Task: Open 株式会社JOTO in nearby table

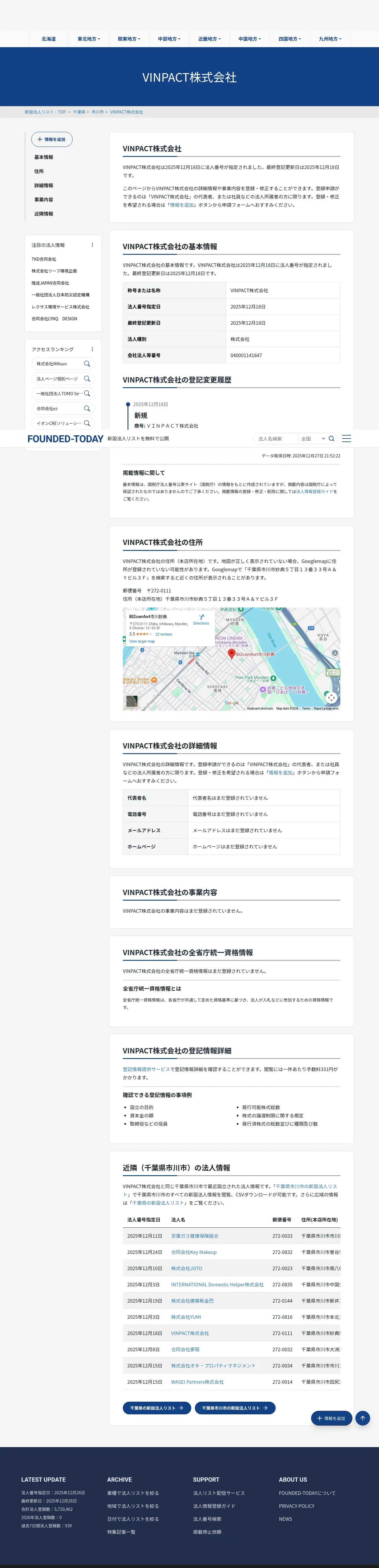Action: (x=187, y=1268)
